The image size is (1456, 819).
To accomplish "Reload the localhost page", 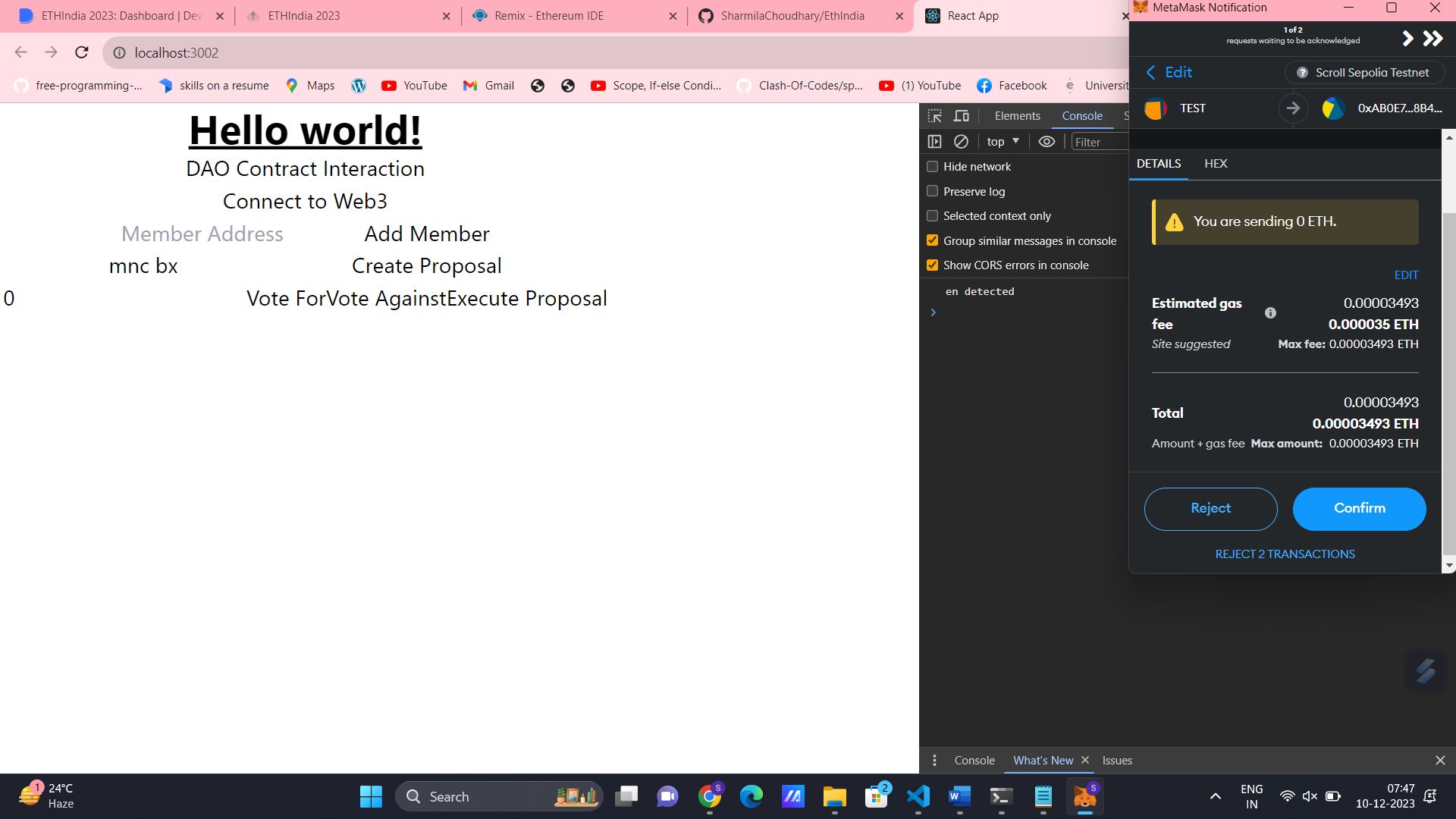I will pyautogui.click(x=82, y=52).
